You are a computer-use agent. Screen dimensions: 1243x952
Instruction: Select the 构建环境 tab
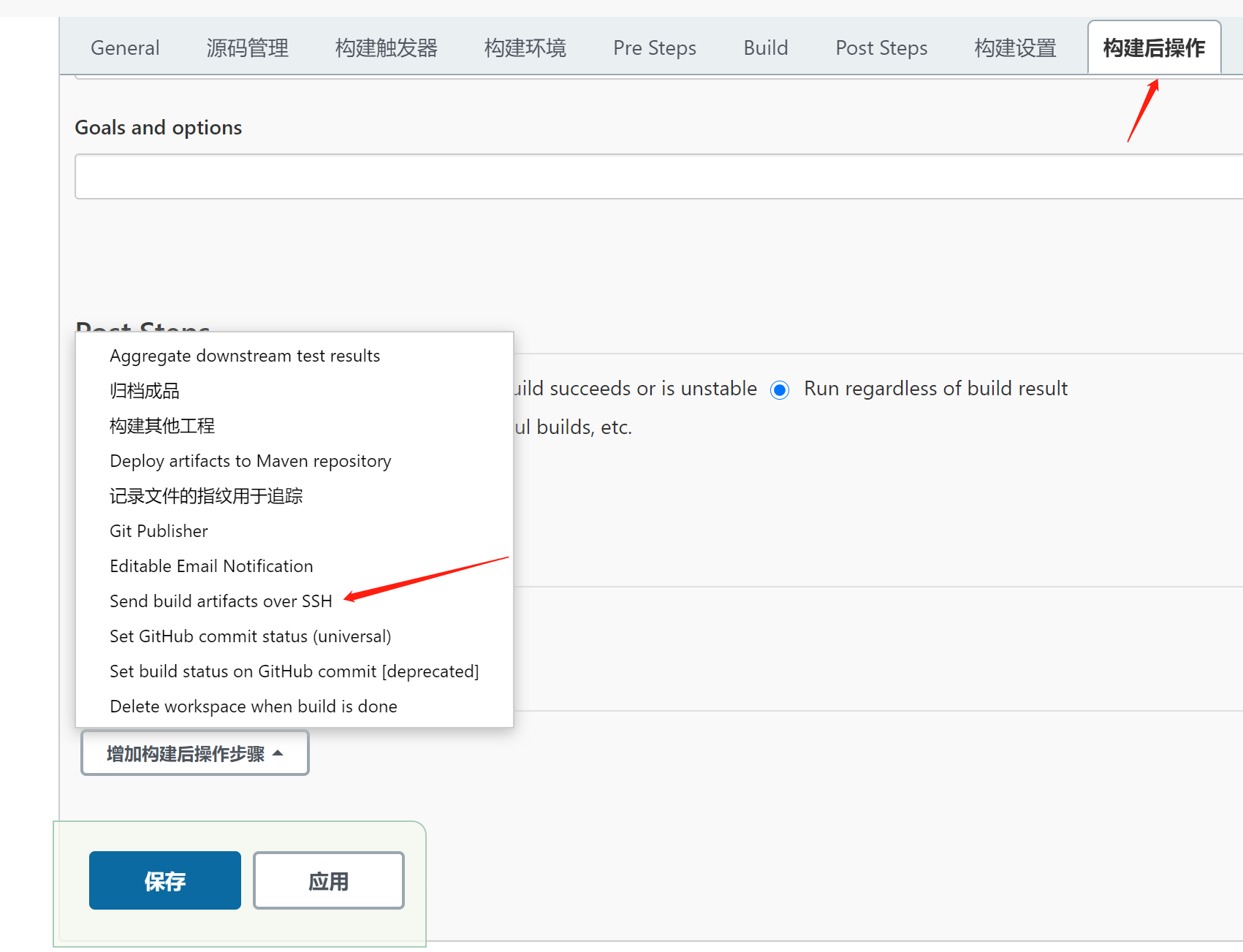point(525,48)
